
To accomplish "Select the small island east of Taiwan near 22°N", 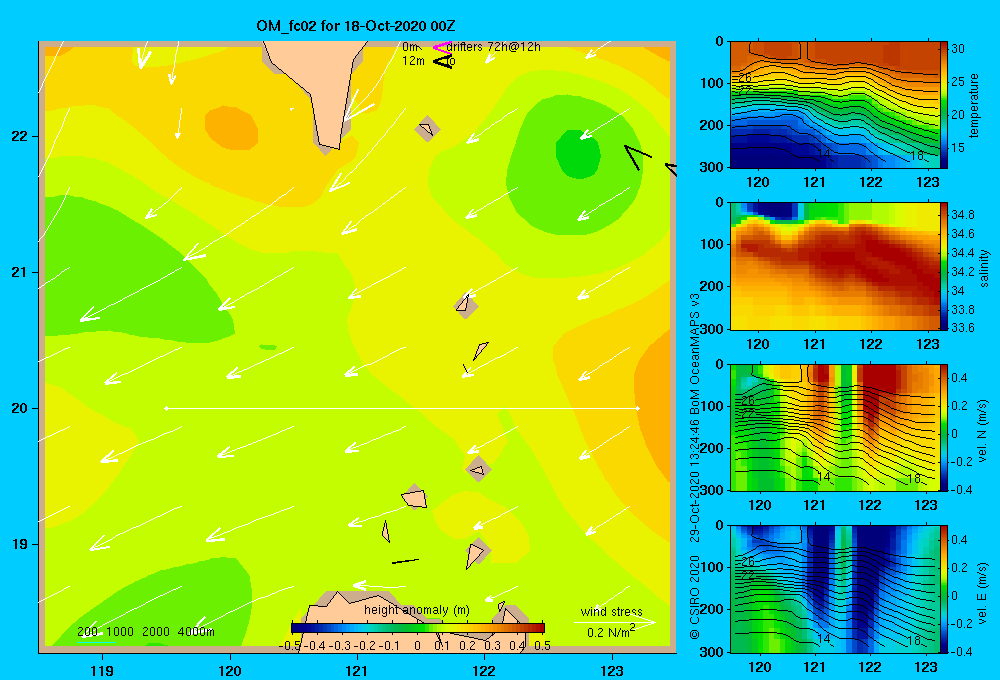I will (427, 129).
